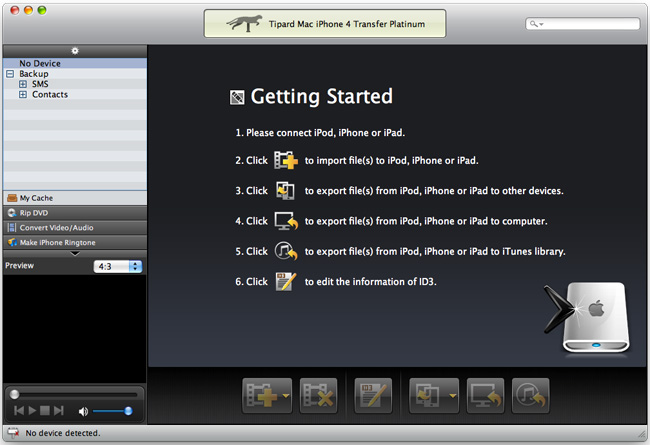The width and height of the screenshot is (650, 445).
Task: Select the Contacts item in the tree
Action: click(50, 95)
